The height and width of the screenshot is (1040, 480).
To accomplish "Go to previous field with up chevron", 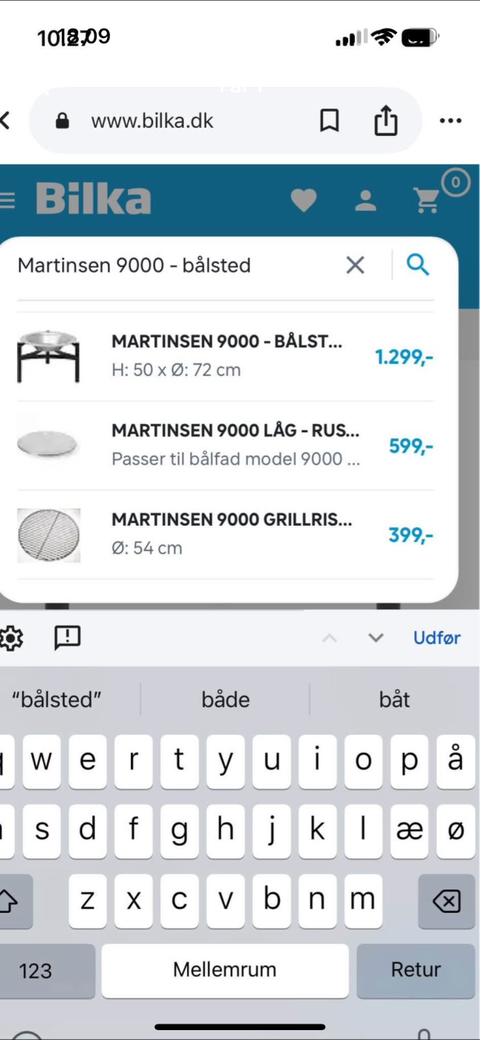I will point(330,638).
